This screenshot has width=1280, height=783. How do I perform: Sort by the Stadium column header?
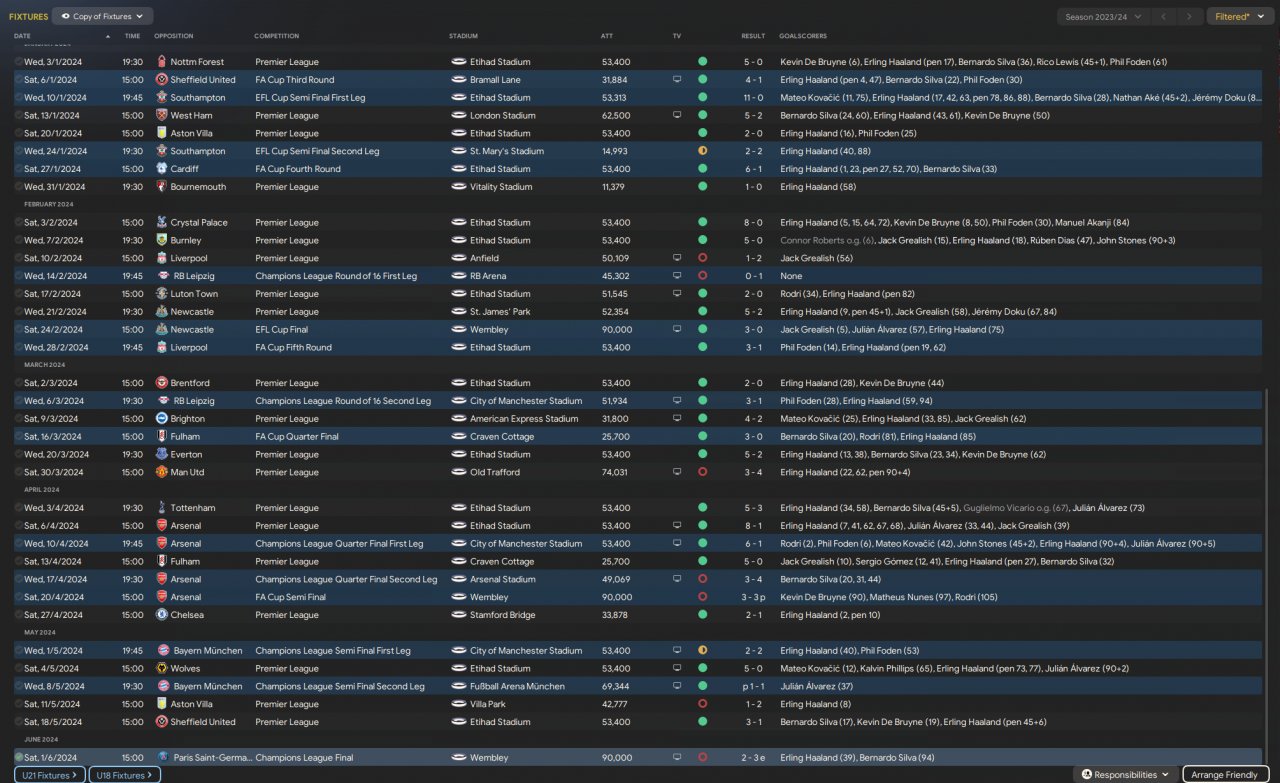(463, 36)
